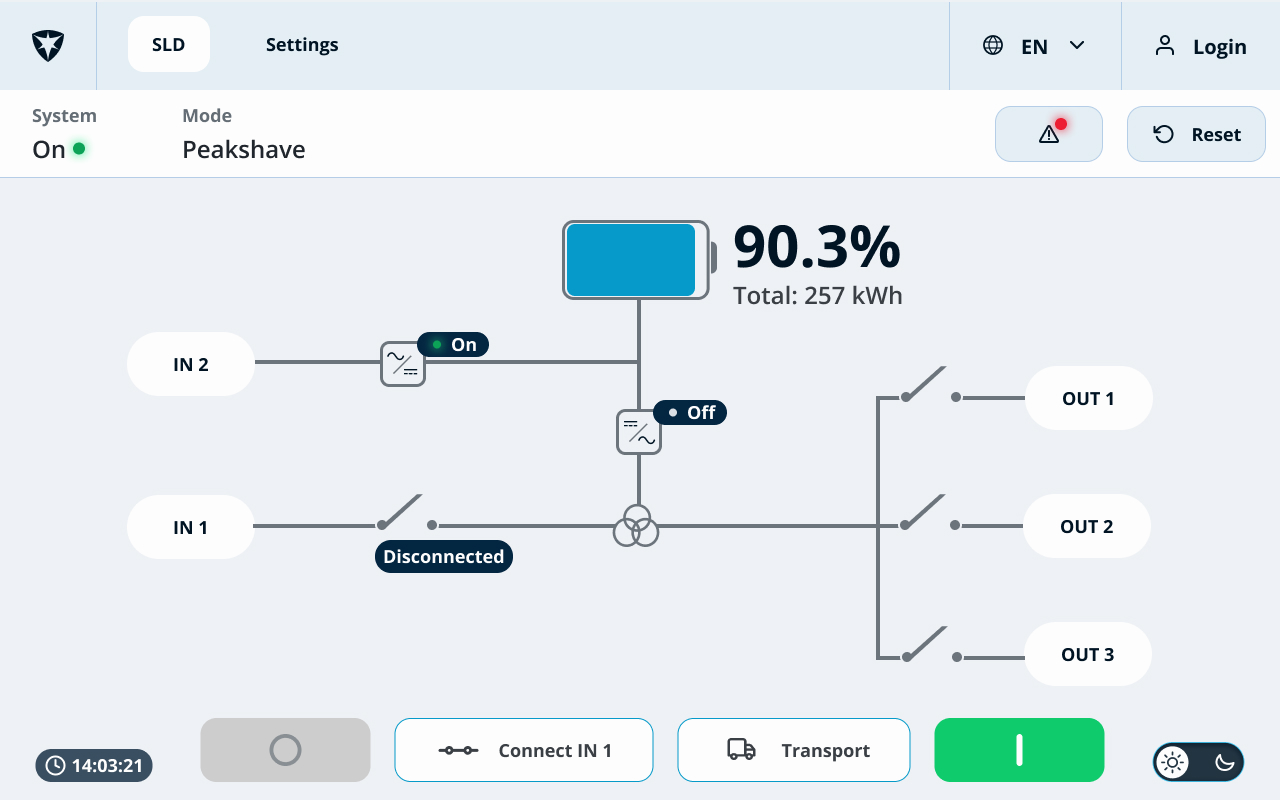This screenshot has height=800, width=1280.
Task: Click the Connect IN 1 button
Action: [x=524, y=750]
